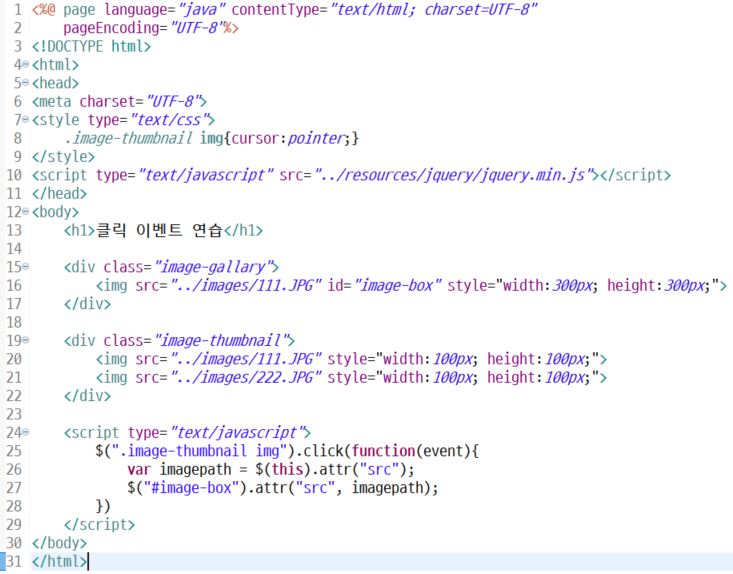Collapse the style block fold on line 7
This screenshot has height=574, width=733.
pyautogui.click(x=26, y=120)
